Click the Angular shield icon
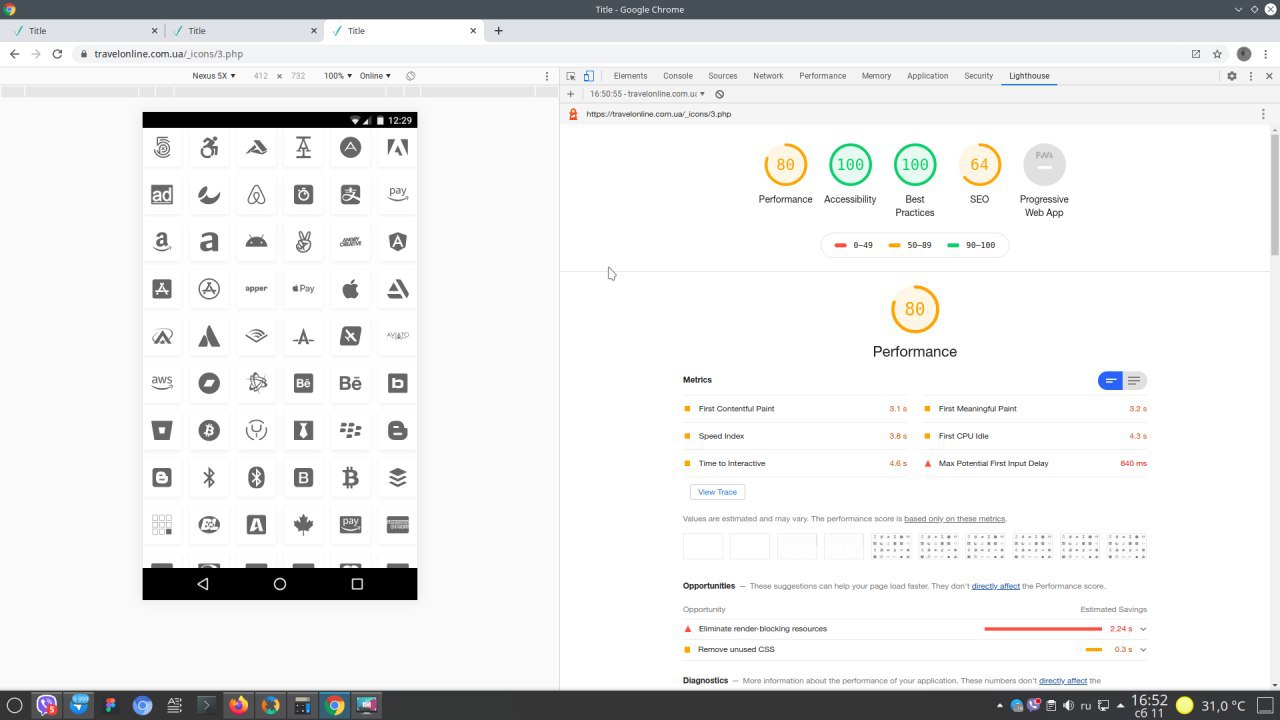The image size is (1280, 720). pyautogui.click(x=398, y=242)
